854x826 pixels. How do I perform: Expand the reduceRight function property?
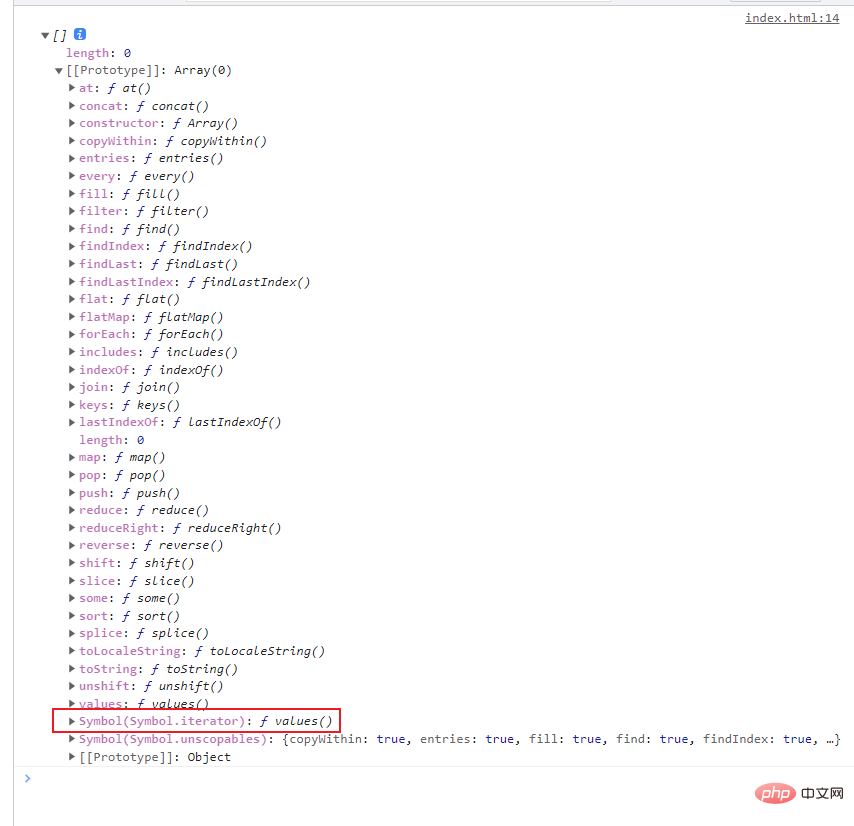pos(72,528)
